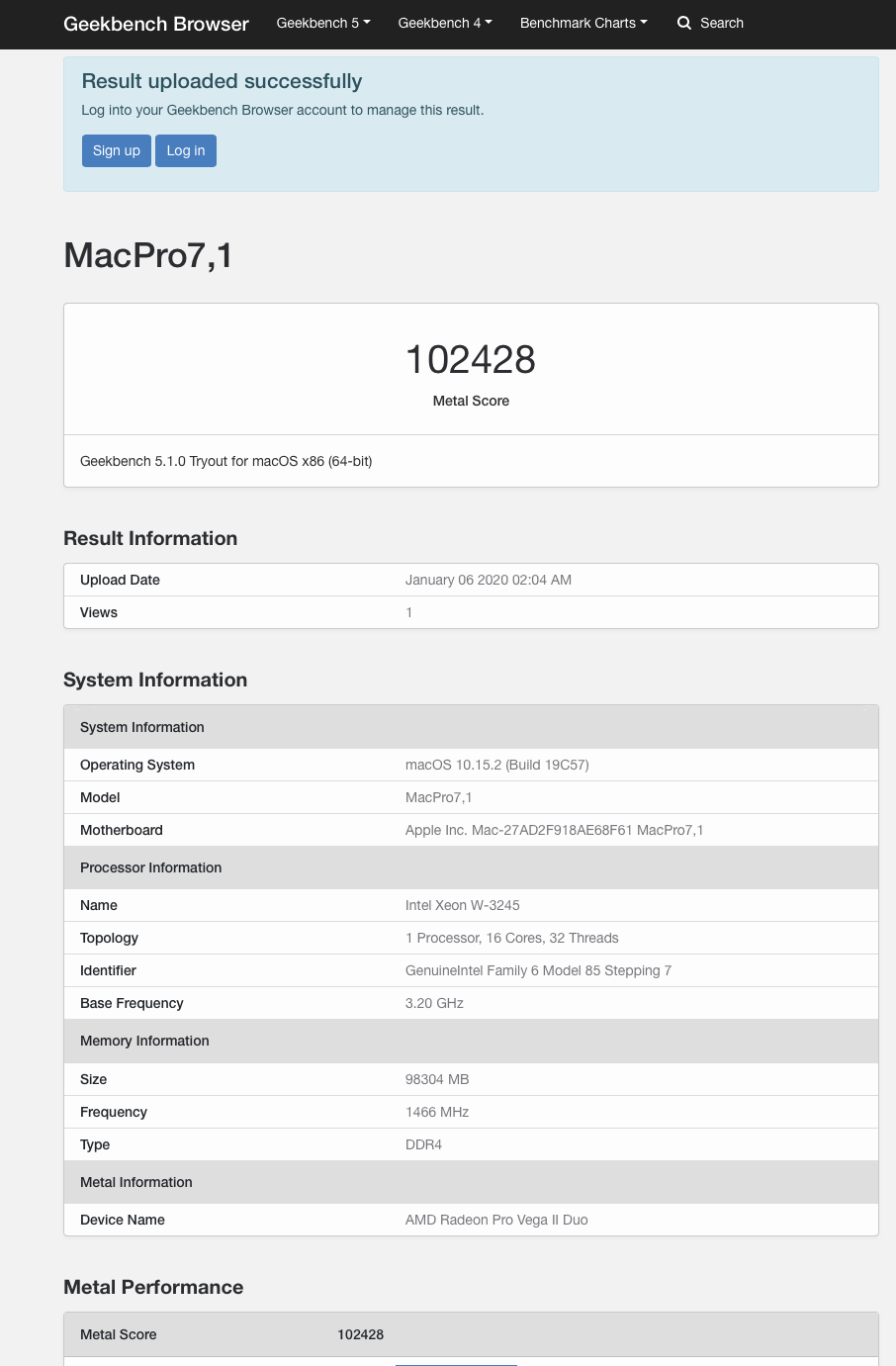The image size is (896, 1366).
Task: Go to Geekbench Browser home link
Action: (x=156, y=24)
